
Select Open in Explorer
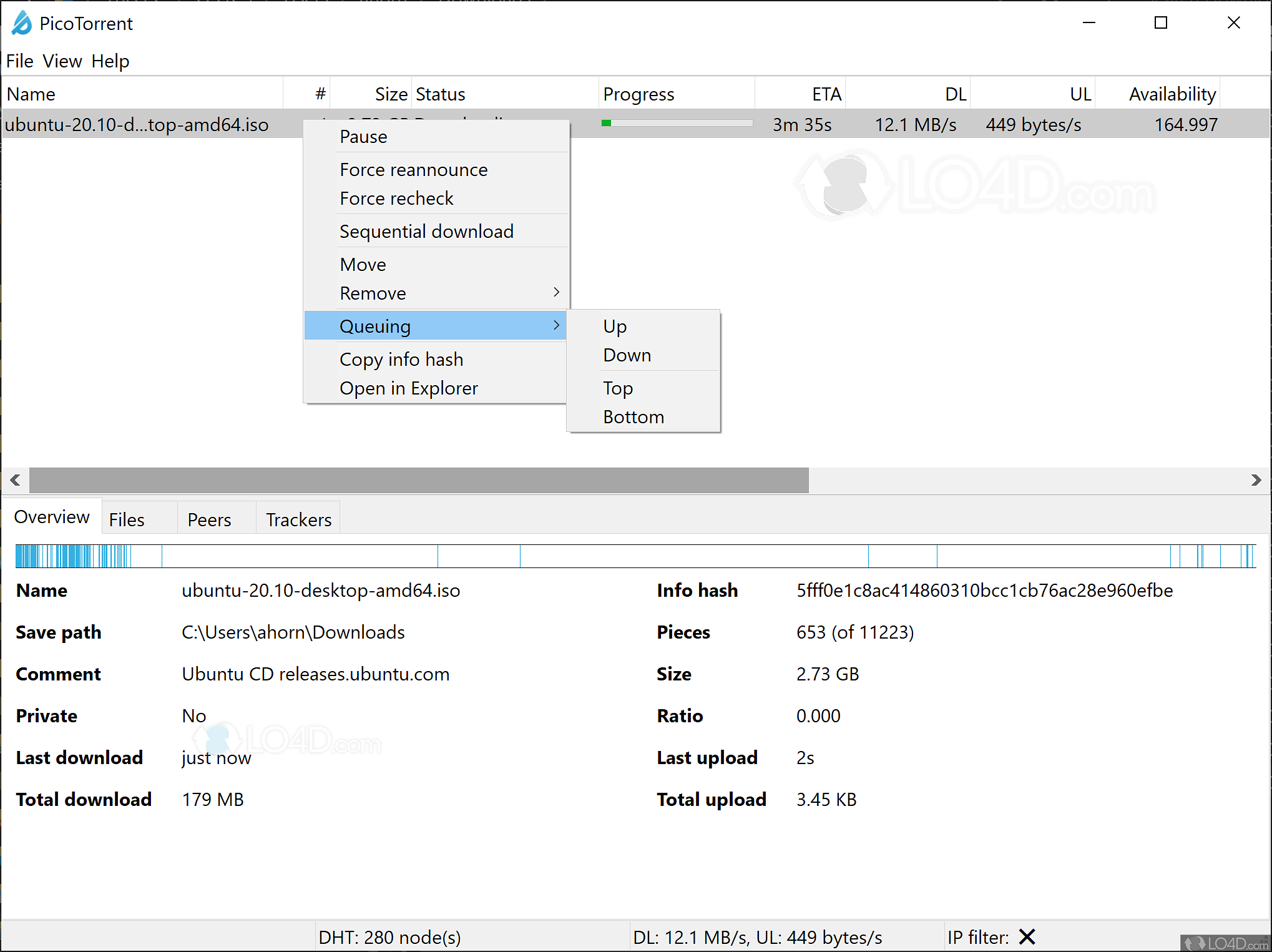click(409, 387)
